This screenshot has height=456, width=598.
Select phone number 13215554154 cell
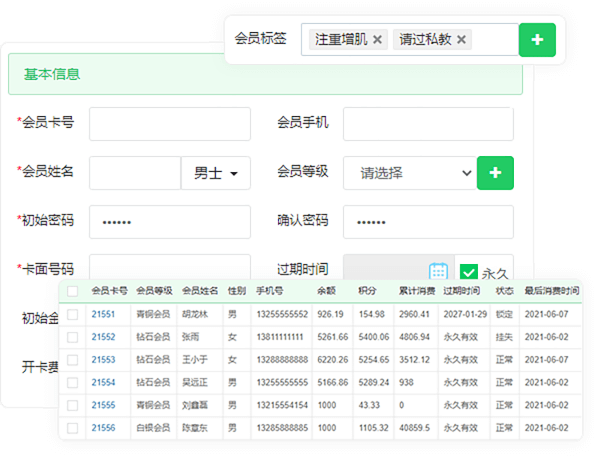tap(282, 405)
